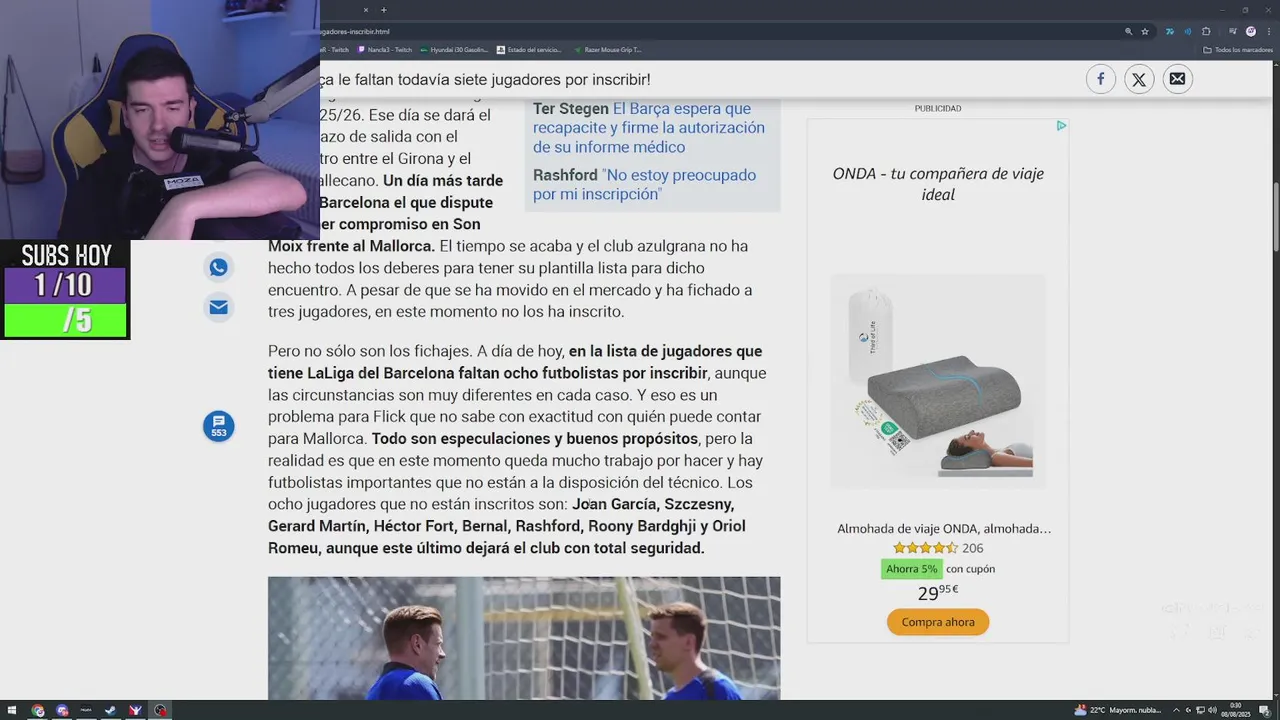Share article by email in header
The height and width of the screenshot is (720, 1280).
1178,79
